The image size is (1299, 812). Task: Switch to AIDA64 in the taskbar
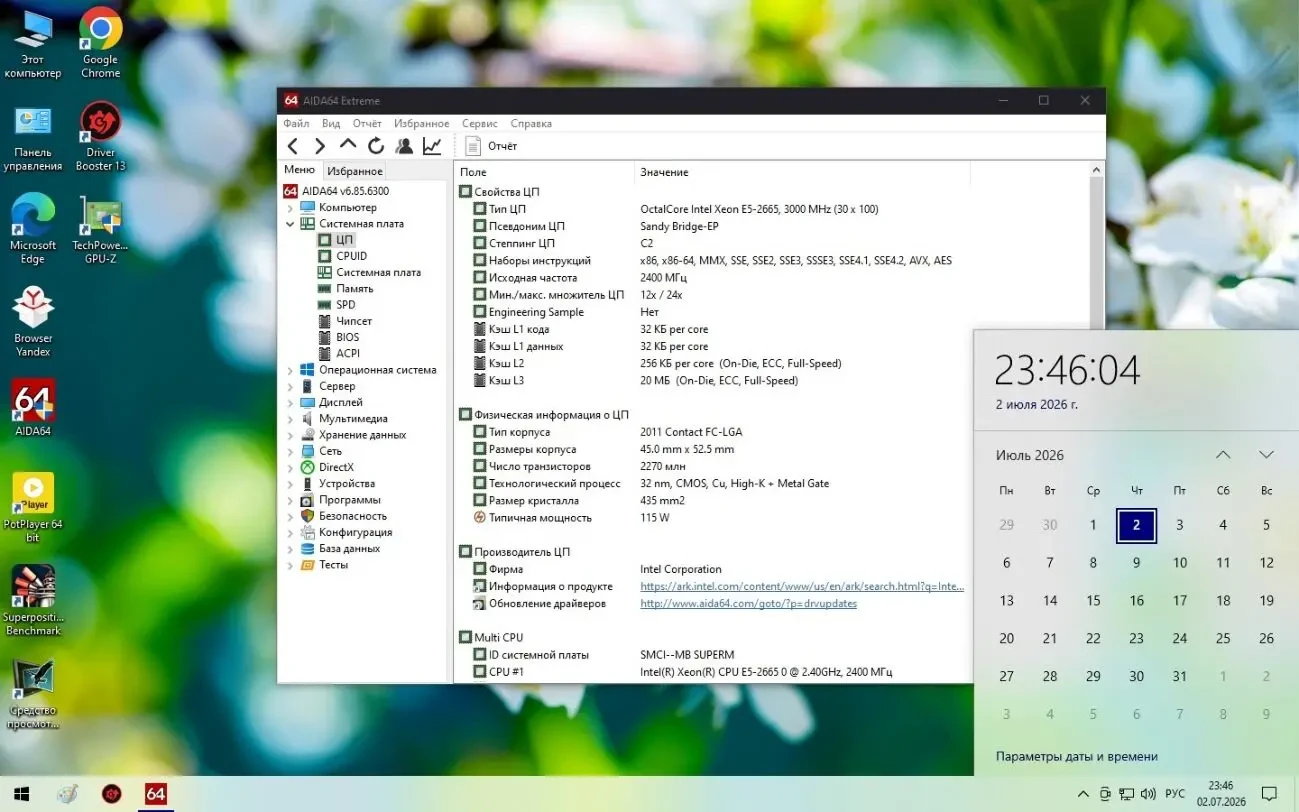156,794
